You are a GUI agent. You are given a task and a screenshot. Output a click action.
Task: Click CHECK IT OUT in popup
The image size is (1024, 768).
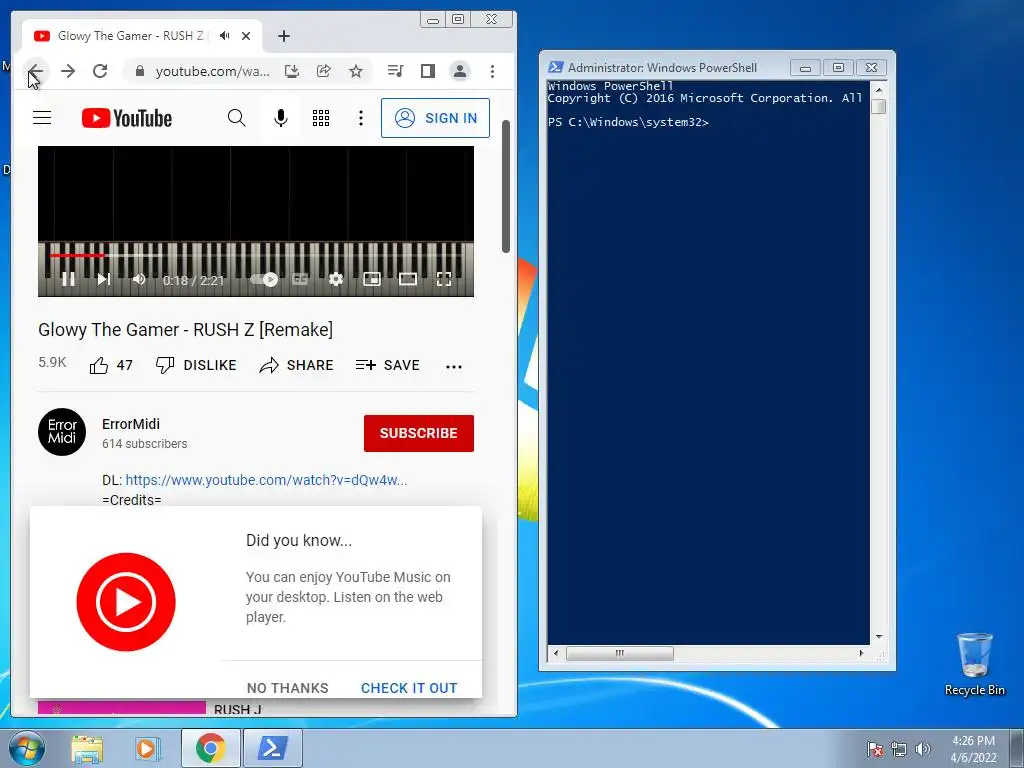(409, 688)
